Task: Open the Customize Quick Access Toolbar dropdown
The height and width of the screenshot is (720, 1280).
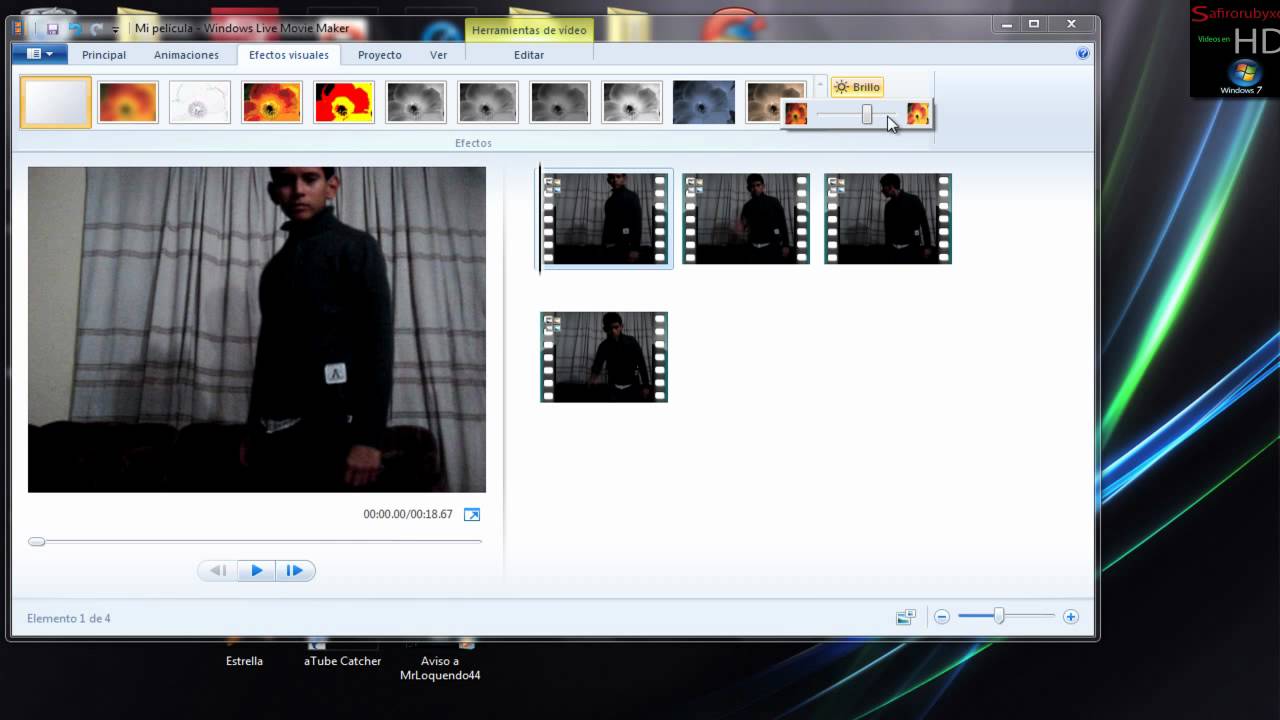Action: [x=116, y=30]
